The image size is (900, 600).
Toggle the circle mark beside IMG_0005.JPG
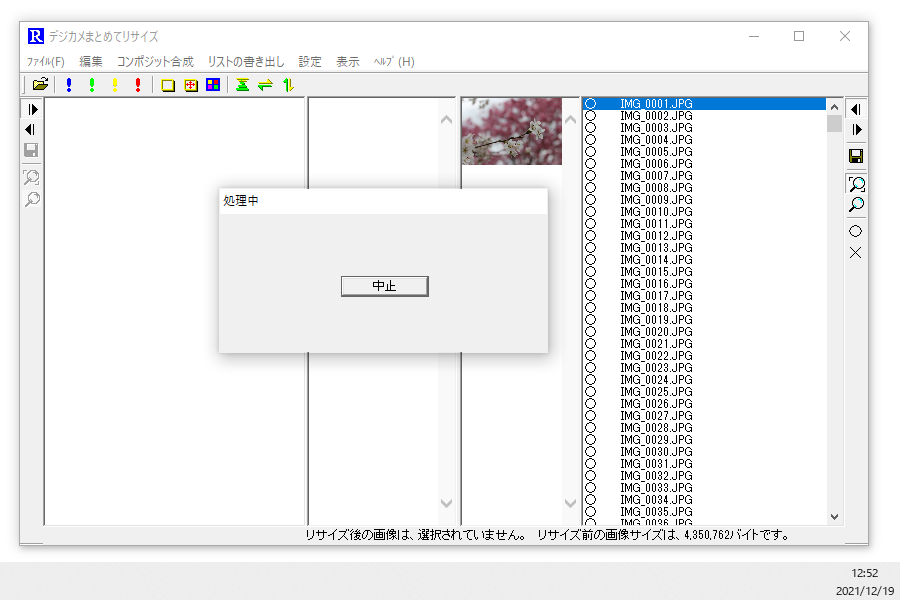tap(590, 152)
